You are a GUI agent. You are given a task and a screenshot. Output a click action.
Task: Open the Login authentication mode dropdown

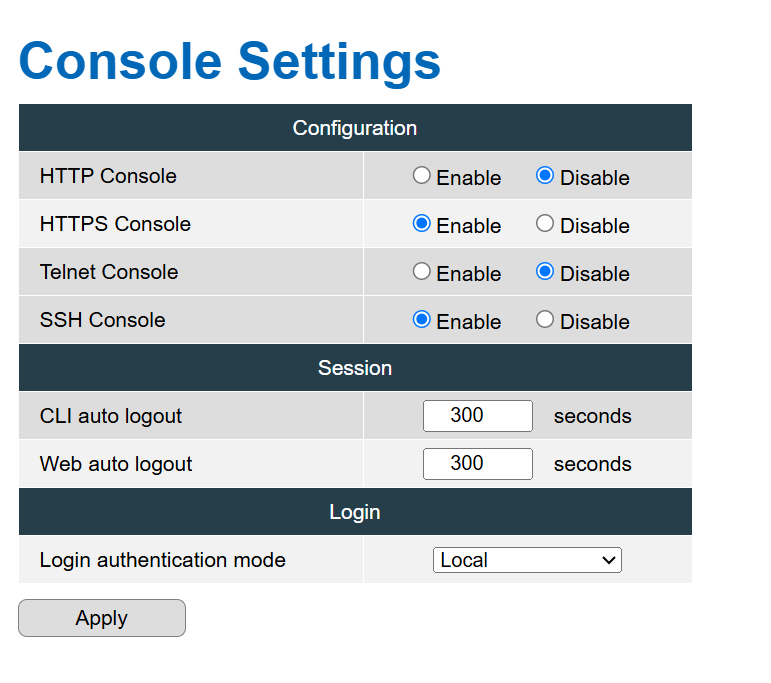(527, 560)
